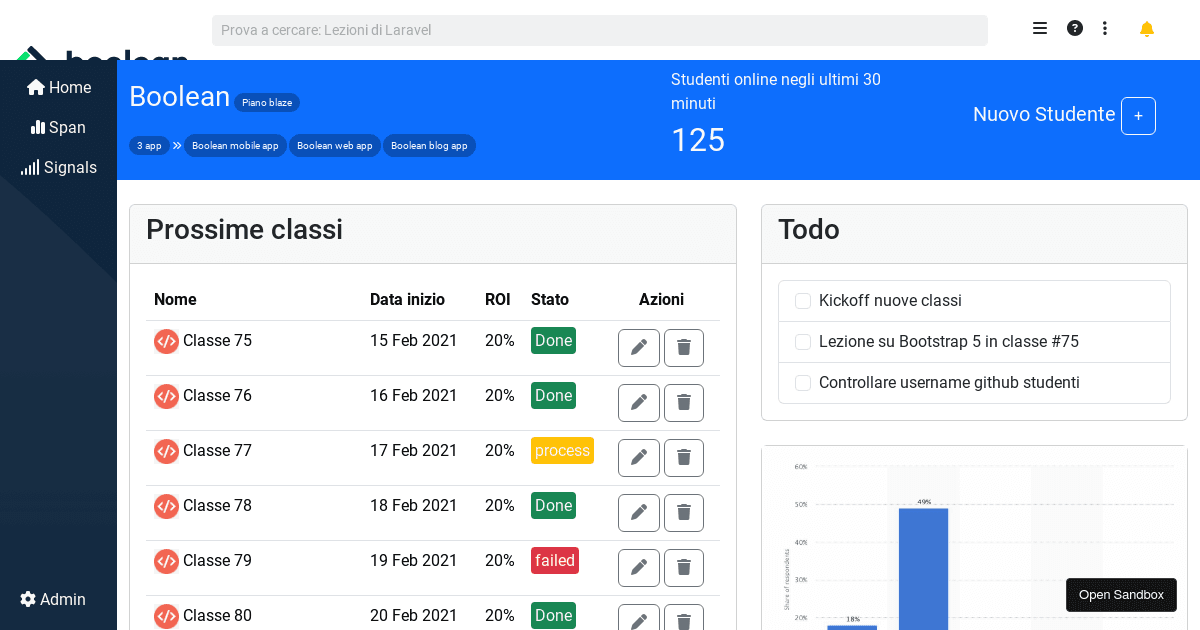Check Controllare username github studenti
Image resolution: width=1200 pixels, height=630 pixels.
[803, 382]
